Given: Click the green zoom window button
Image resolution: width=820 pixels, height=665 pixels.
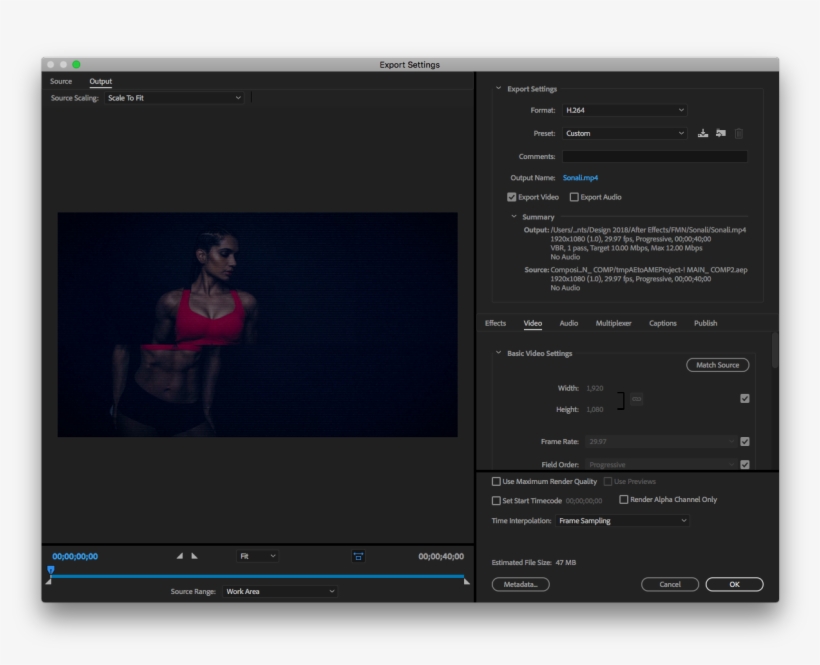Looking at the screenshot, I should [x=76, y=64].
